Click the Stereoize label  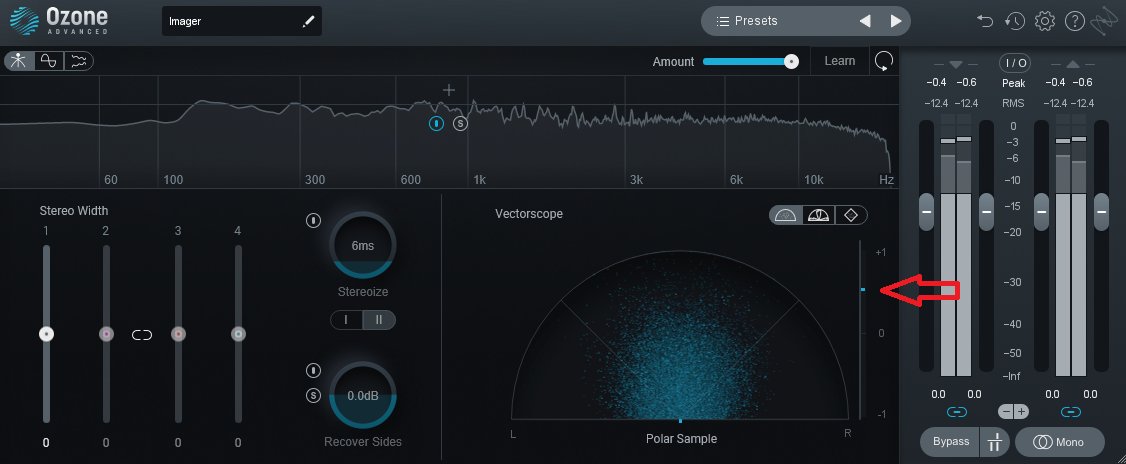coord(363,292)
